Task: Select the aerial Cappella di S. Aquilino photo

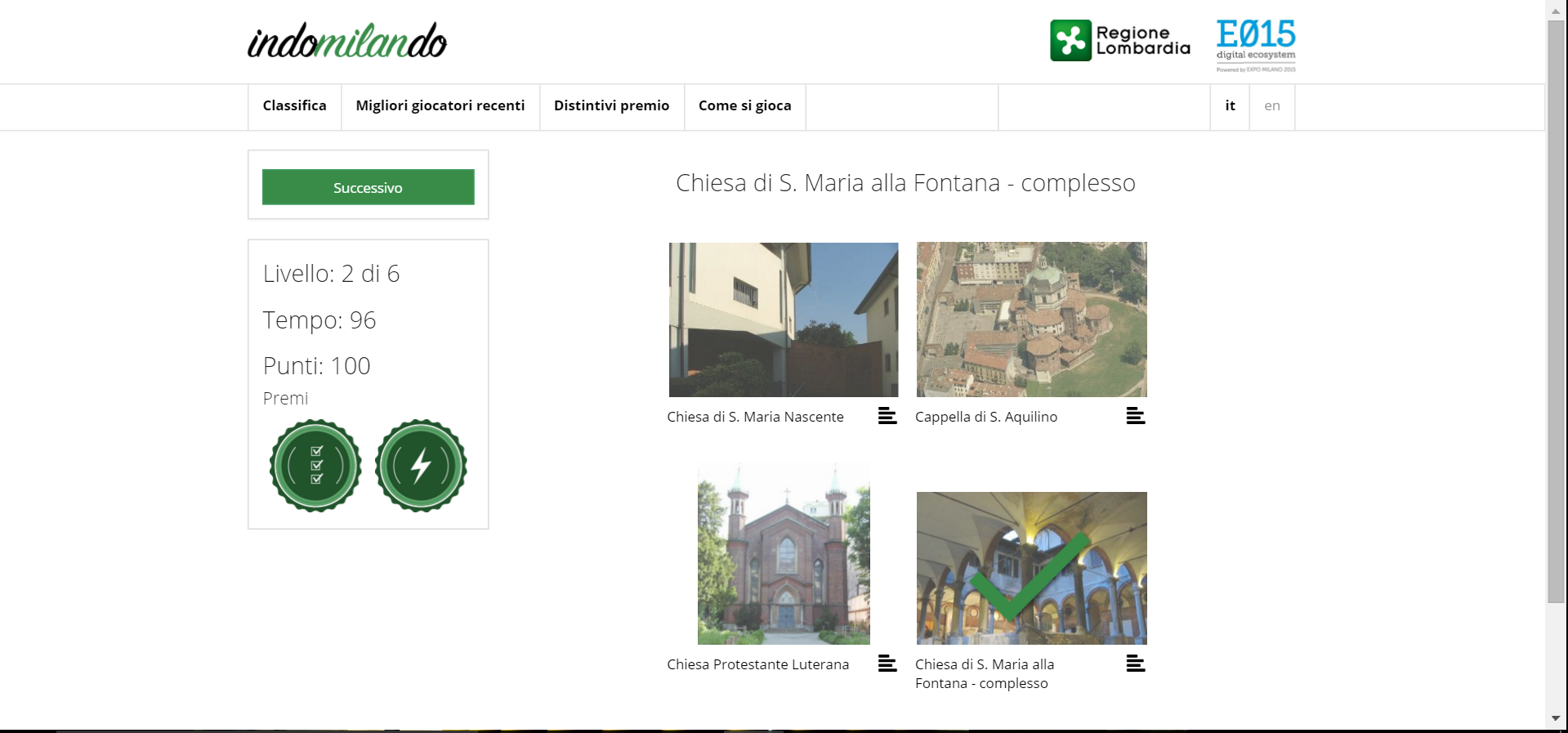Action: click(1031, 320)
